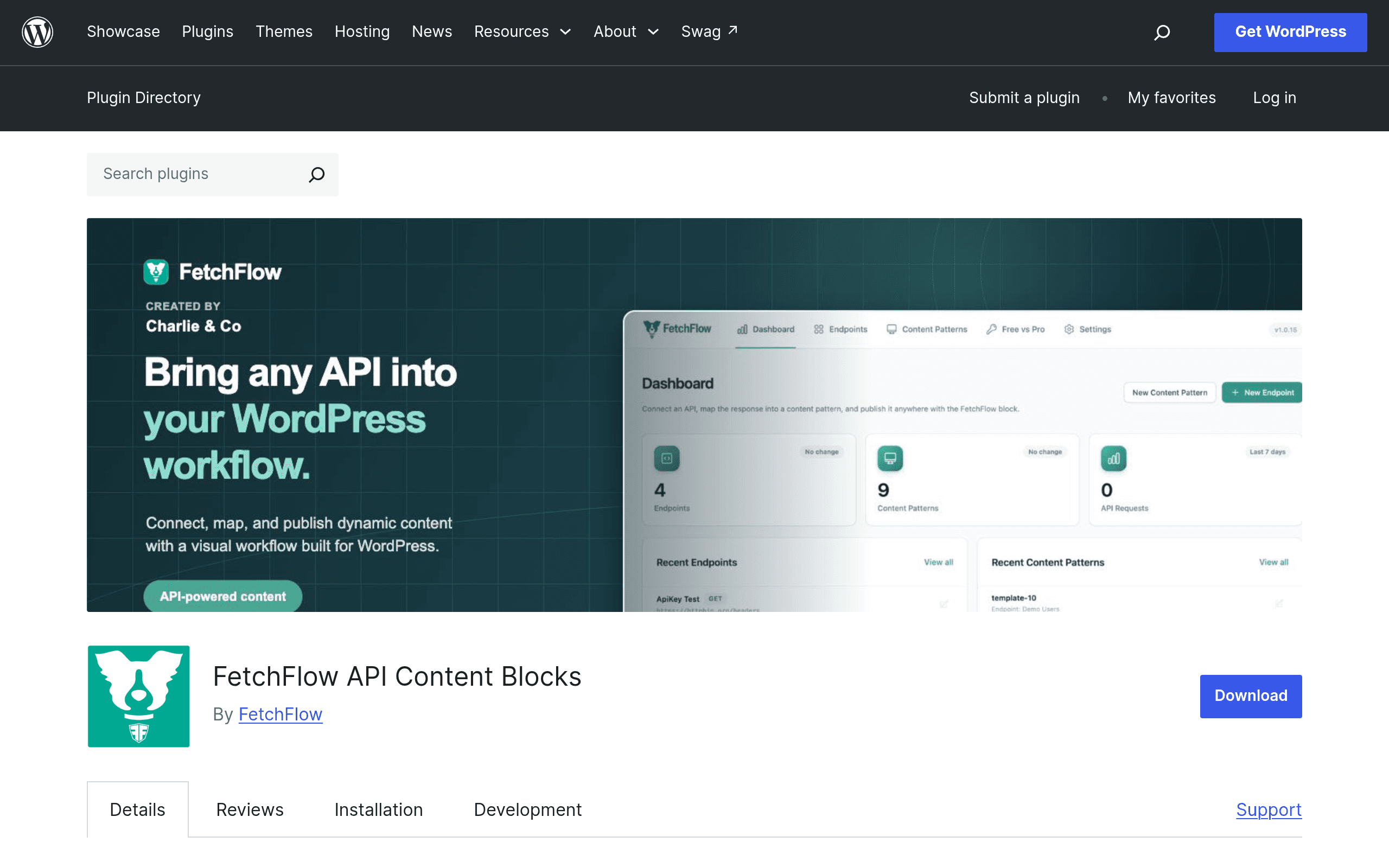Screen dimensions: 1389x868
Task: Open the site search magnifier in header
Action: point(1162,32)
